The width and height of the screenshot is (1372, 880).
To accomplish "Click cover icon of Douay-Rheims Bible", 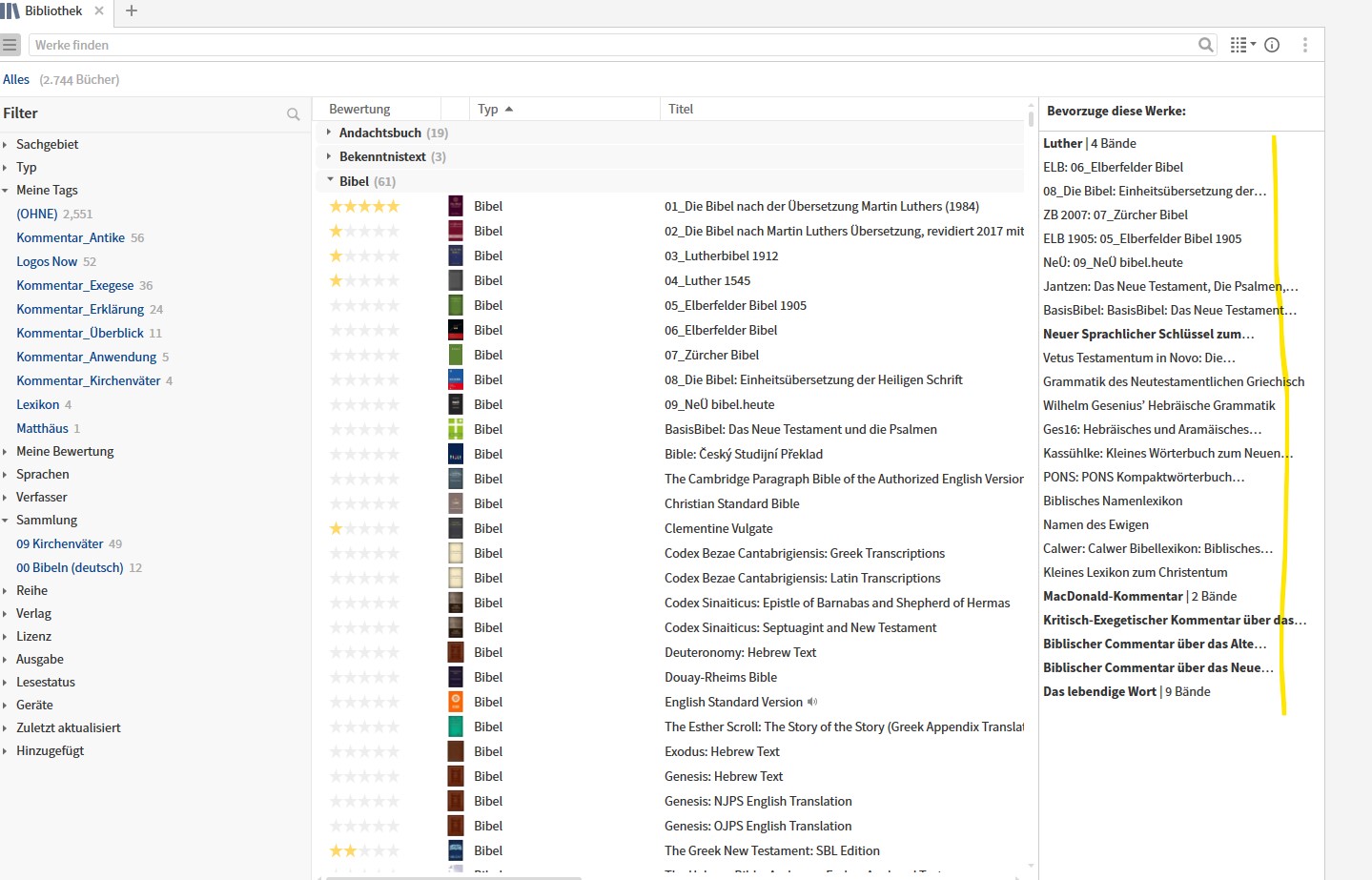I will 456,678.
